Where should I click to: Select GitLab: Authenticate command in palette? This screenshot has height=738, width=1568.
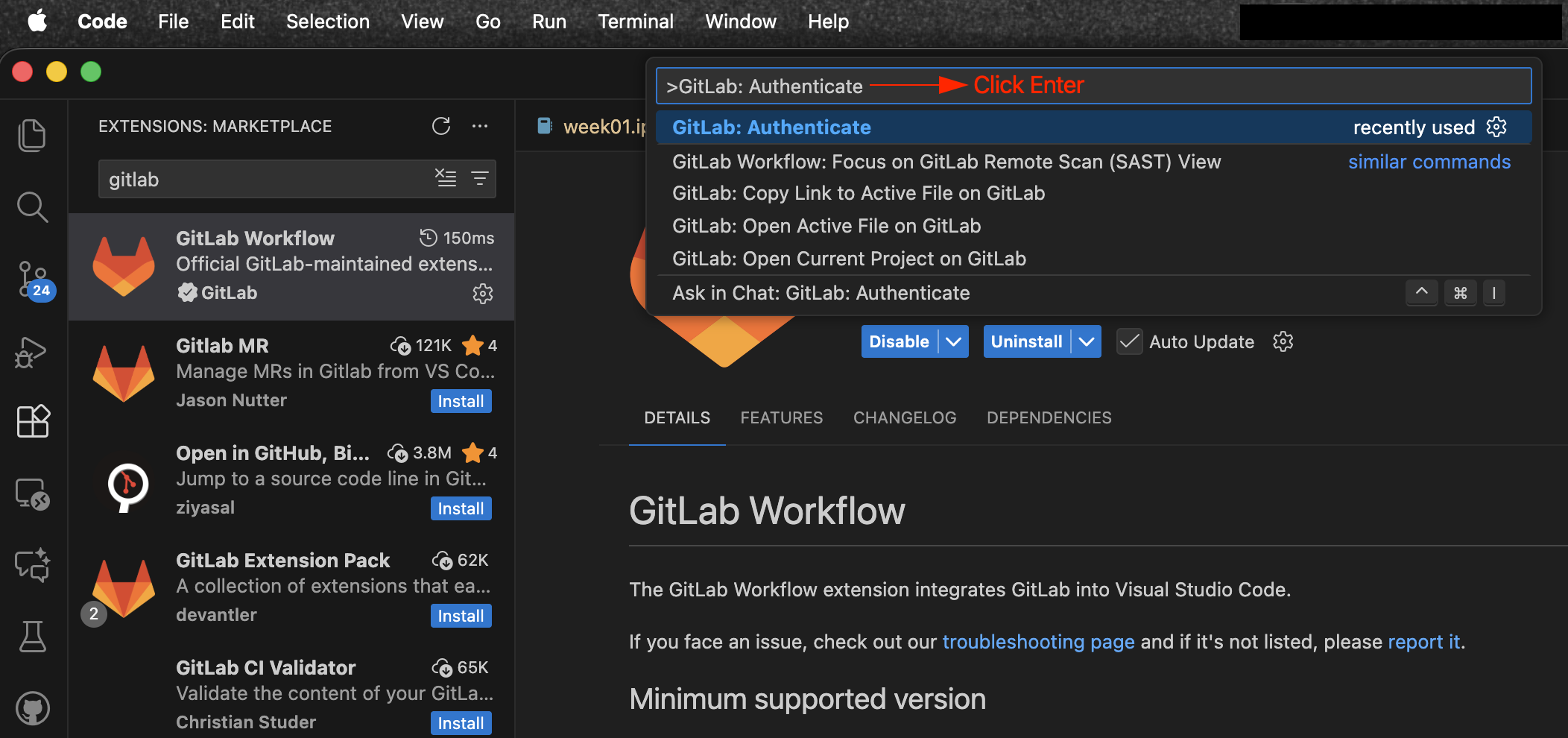[x=771, y=127]
